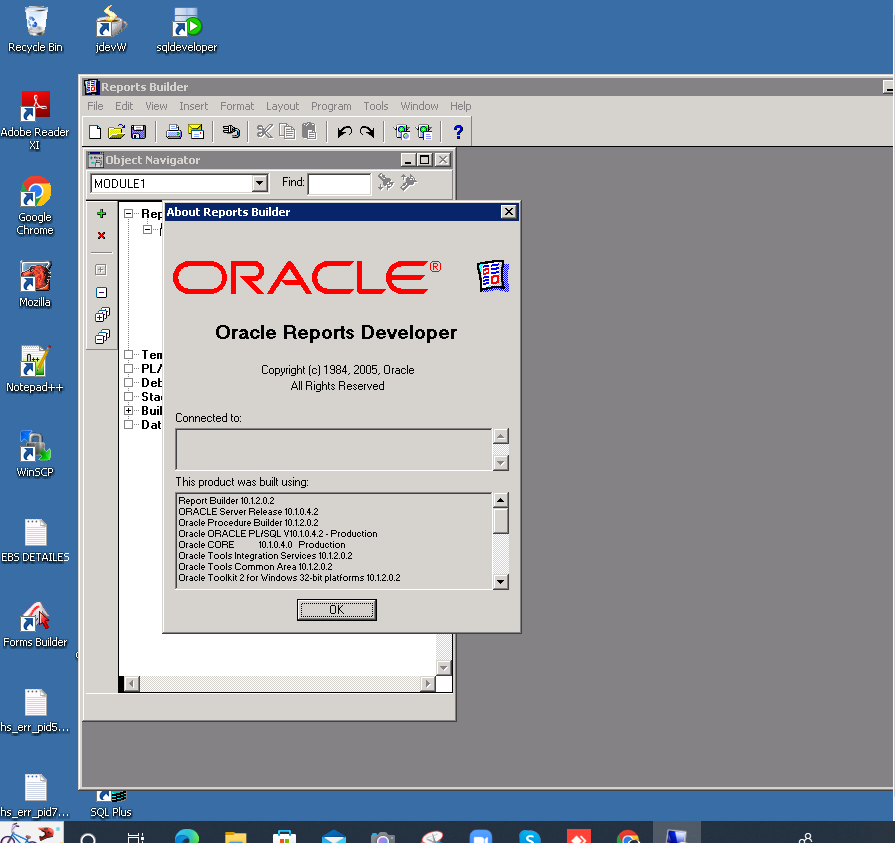Click right arrow of navigator horizontal scrollbar

coord(428,683)
